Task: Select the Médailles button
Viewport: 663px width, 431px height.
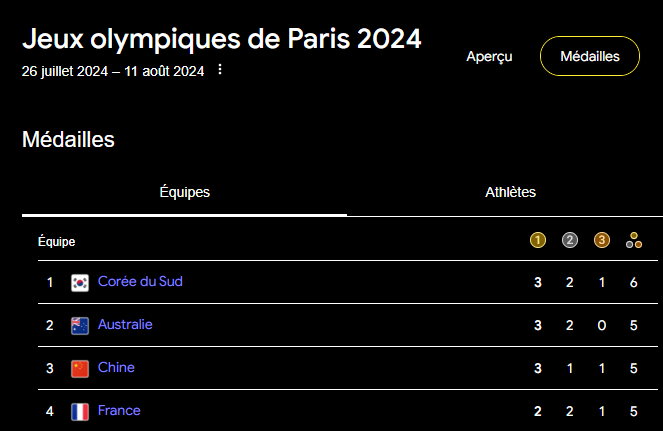Action: 589,56
